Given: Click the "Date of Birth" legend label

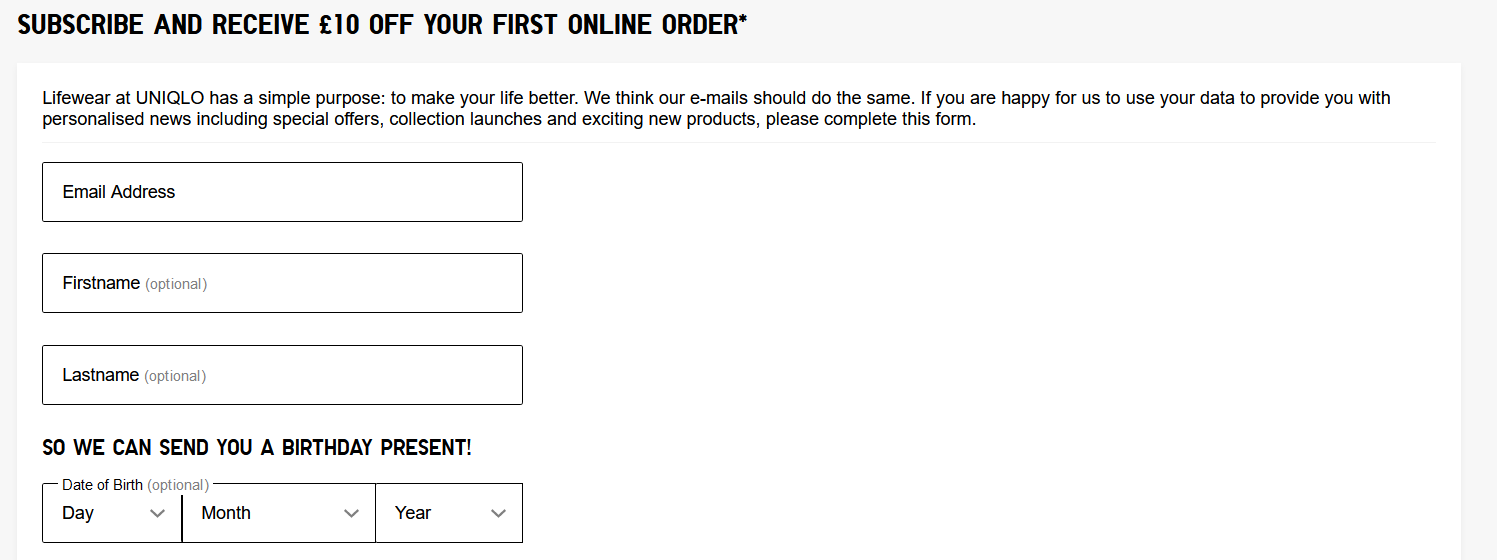Looking at the screenshot, I should [102, 485].
